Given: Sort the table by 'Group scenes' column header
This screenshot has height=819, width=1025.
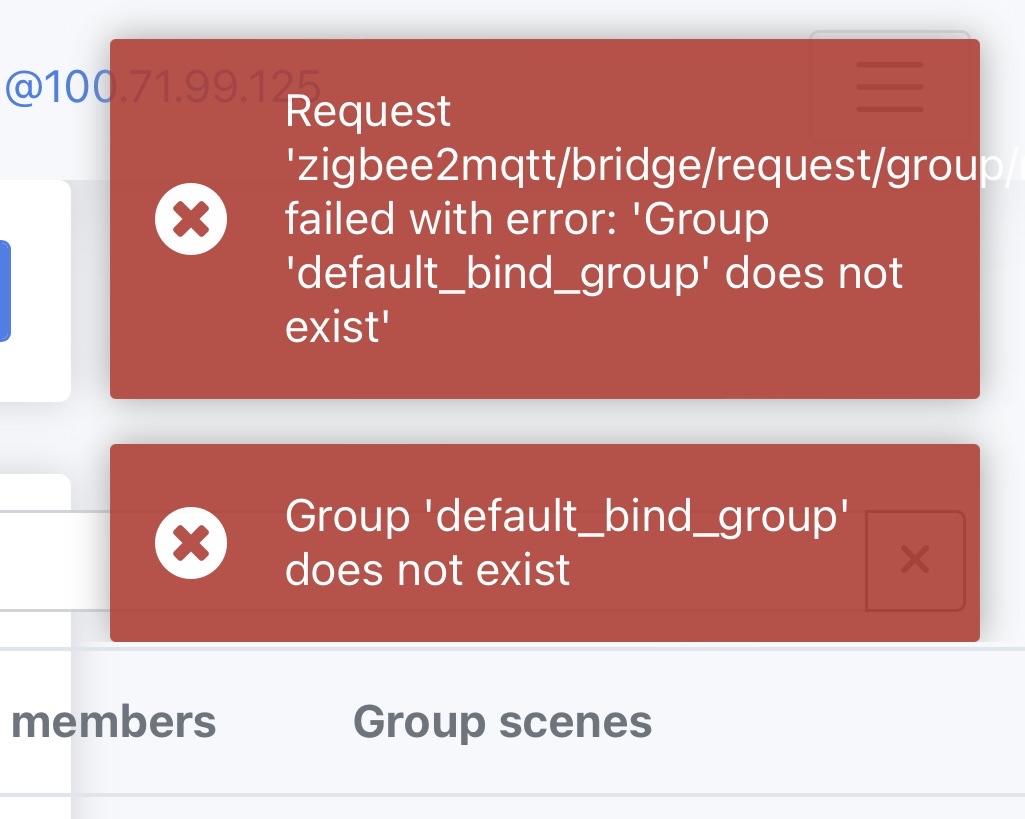Looking at the screenshot, I should (503, 720).
